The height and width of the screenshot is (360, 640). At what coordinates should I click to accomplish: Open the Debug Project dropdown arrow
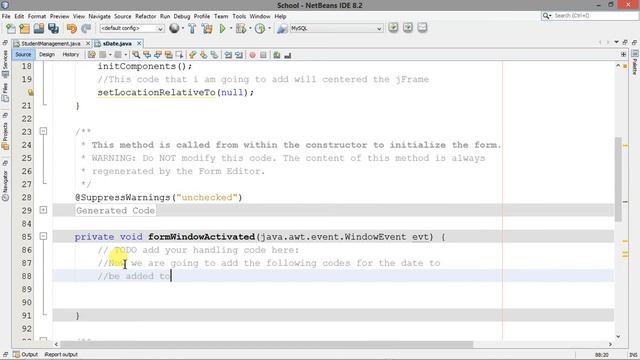(x=250, y=28)
